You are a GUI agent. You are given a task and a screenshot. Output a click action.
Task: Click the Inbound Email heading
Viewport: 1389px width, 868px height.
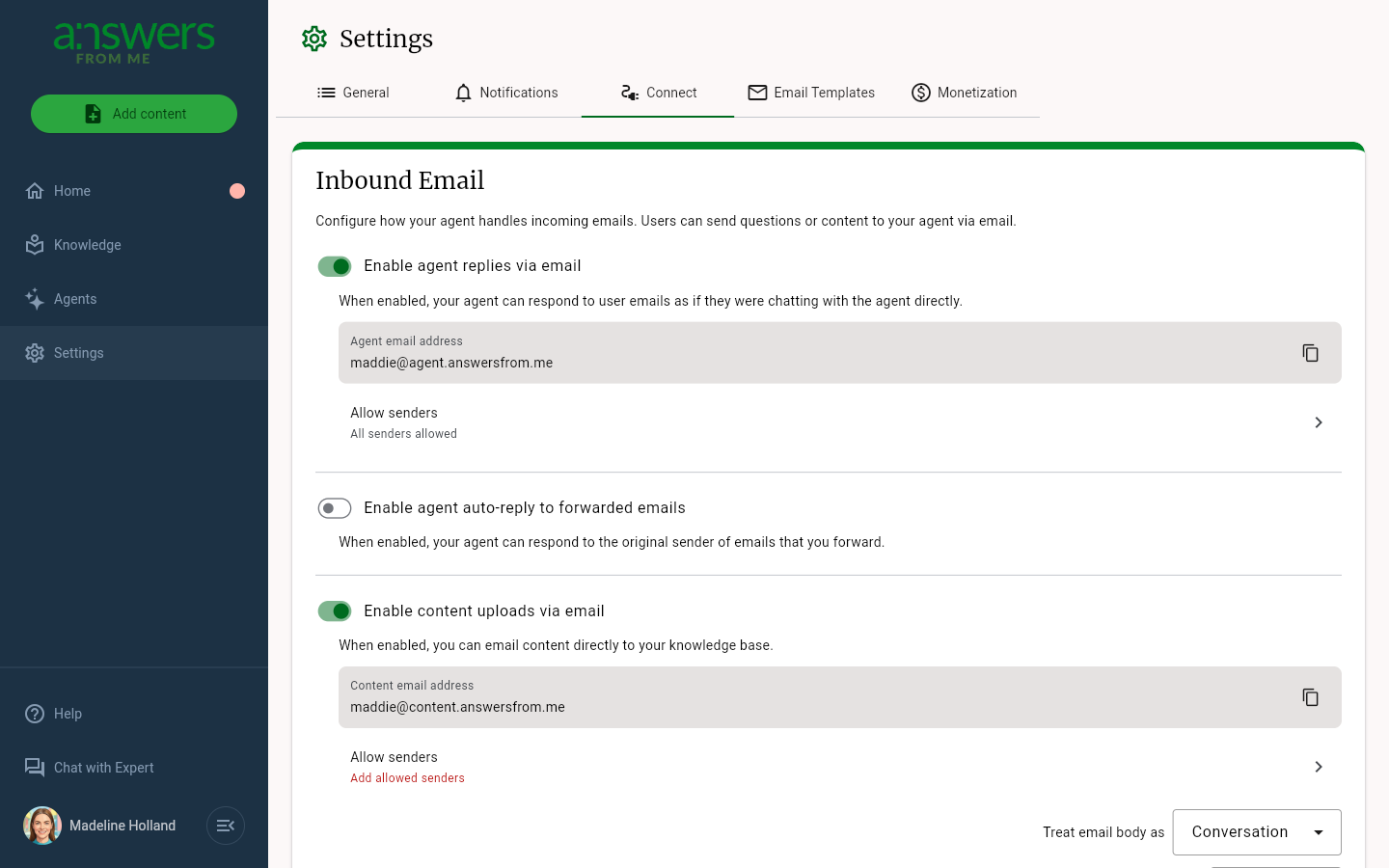[400, 180]
